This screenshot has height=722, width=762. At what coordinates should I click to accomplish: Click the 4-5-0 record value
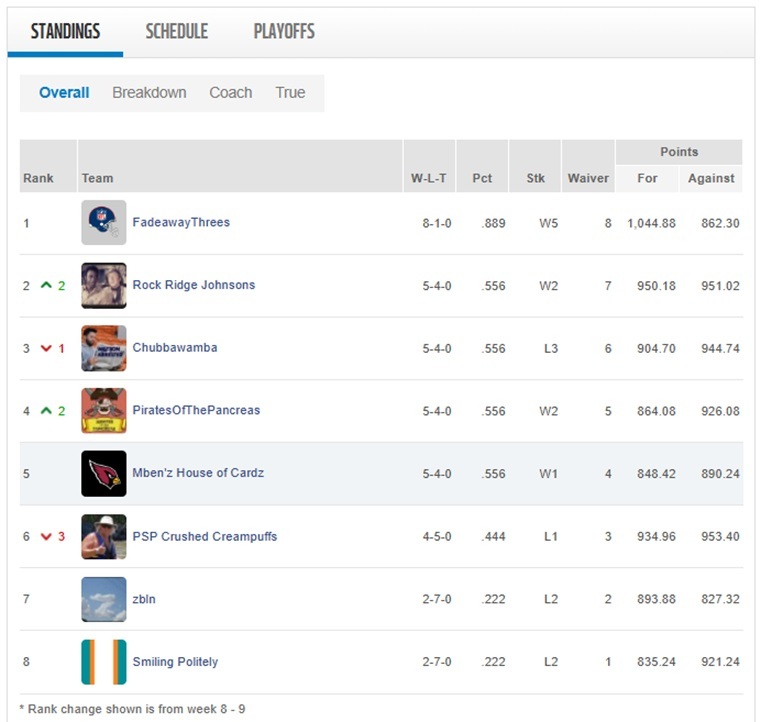click(x=436, y=536)
